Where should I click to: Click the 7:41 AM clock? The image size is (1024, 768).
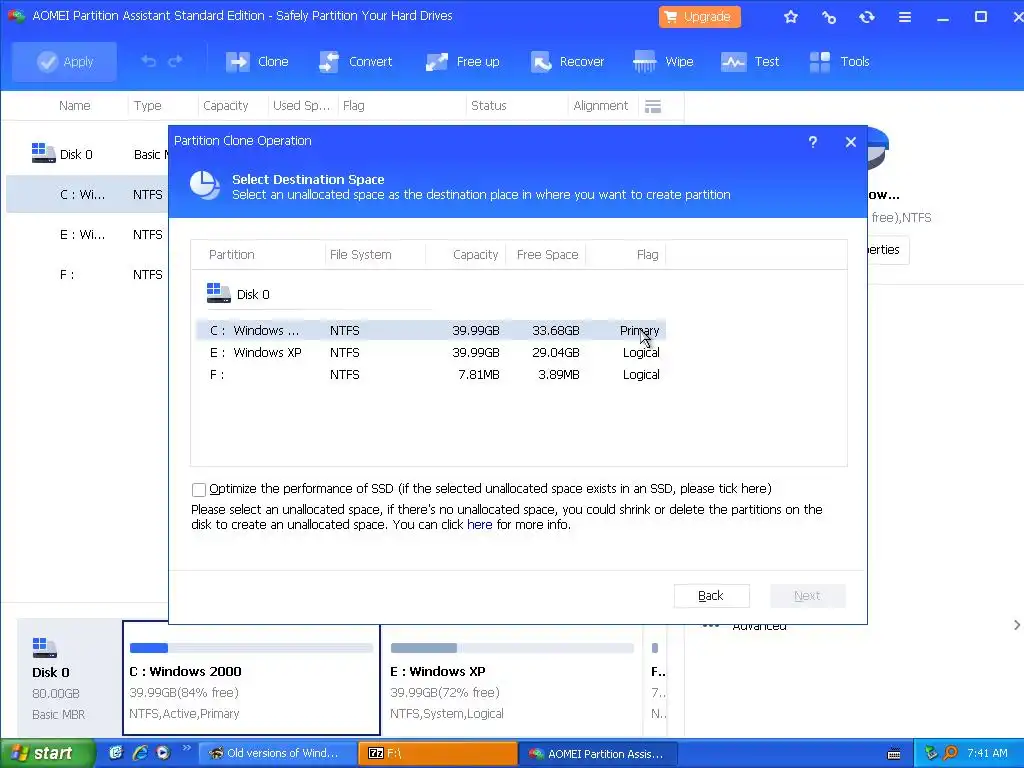987,754
